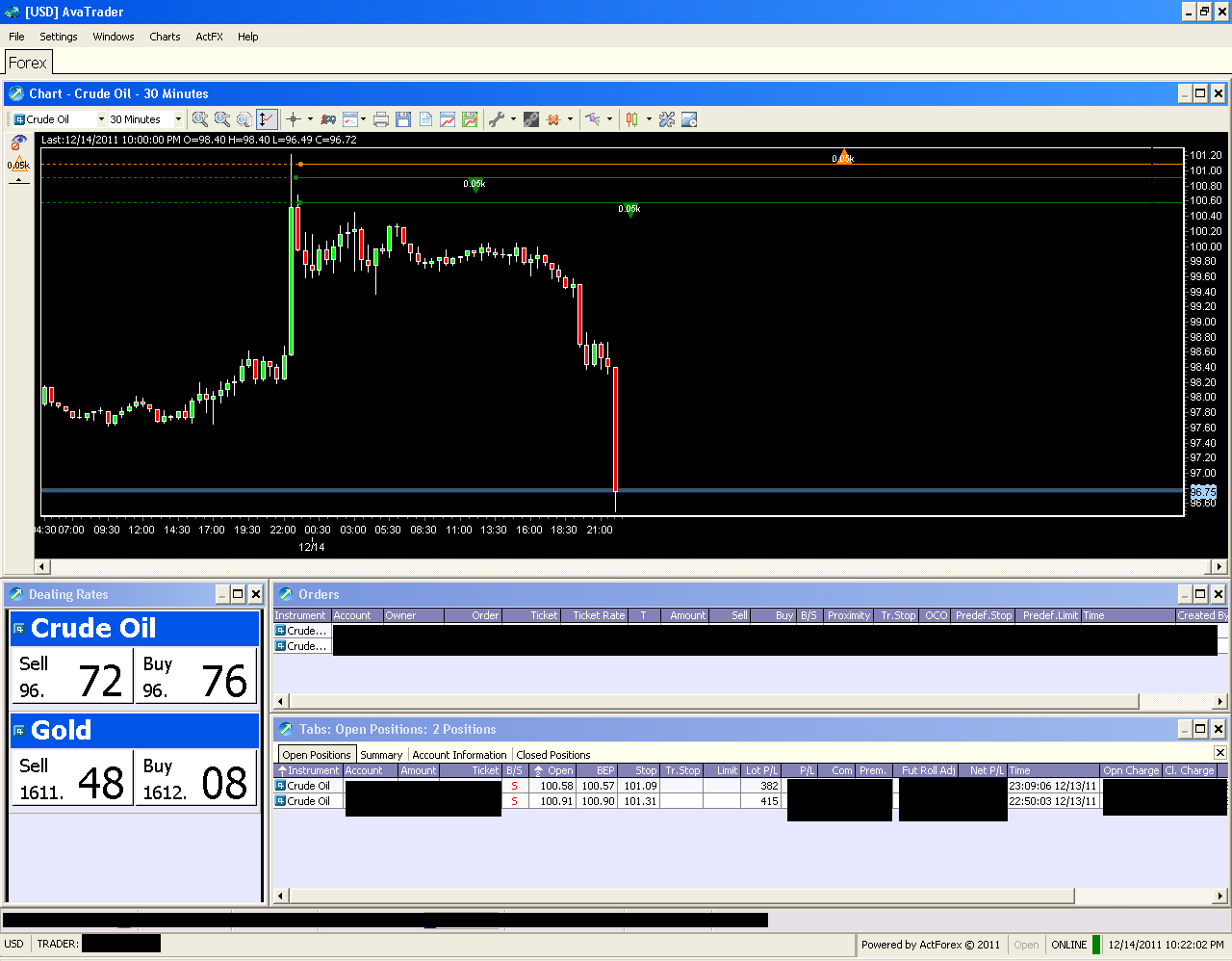Screen dimensions: 1232x961
Task: Open the Charts menu
Action: [164, 37]
